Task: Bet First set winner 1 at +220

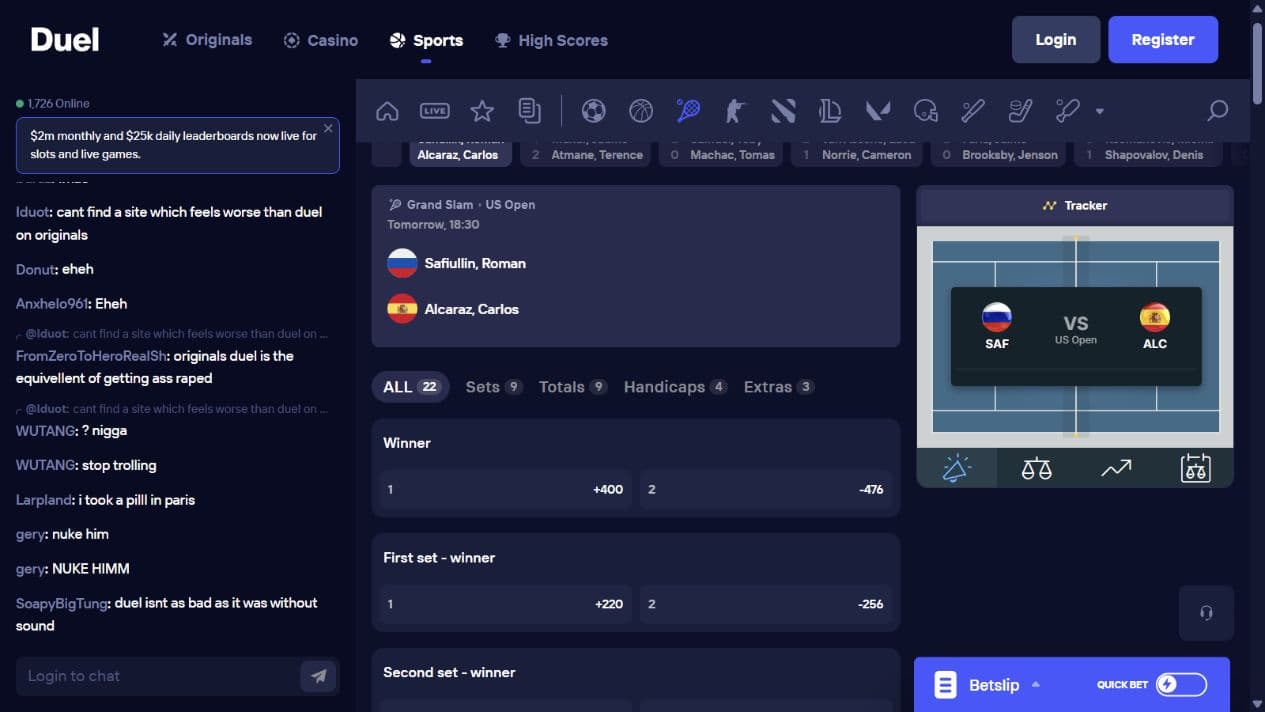Action: 506,604
